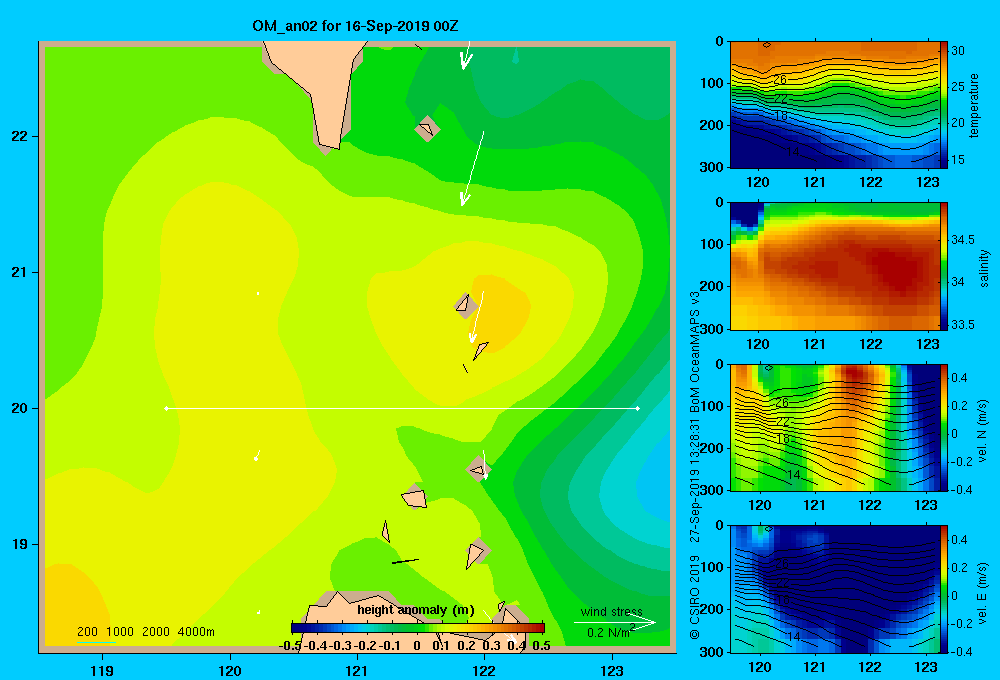The width and height of the screenshot is (1000, 680).
Task: Click the vertical CSIRO 2019 BoM OceanMAPS credit text
Action: 695,465
